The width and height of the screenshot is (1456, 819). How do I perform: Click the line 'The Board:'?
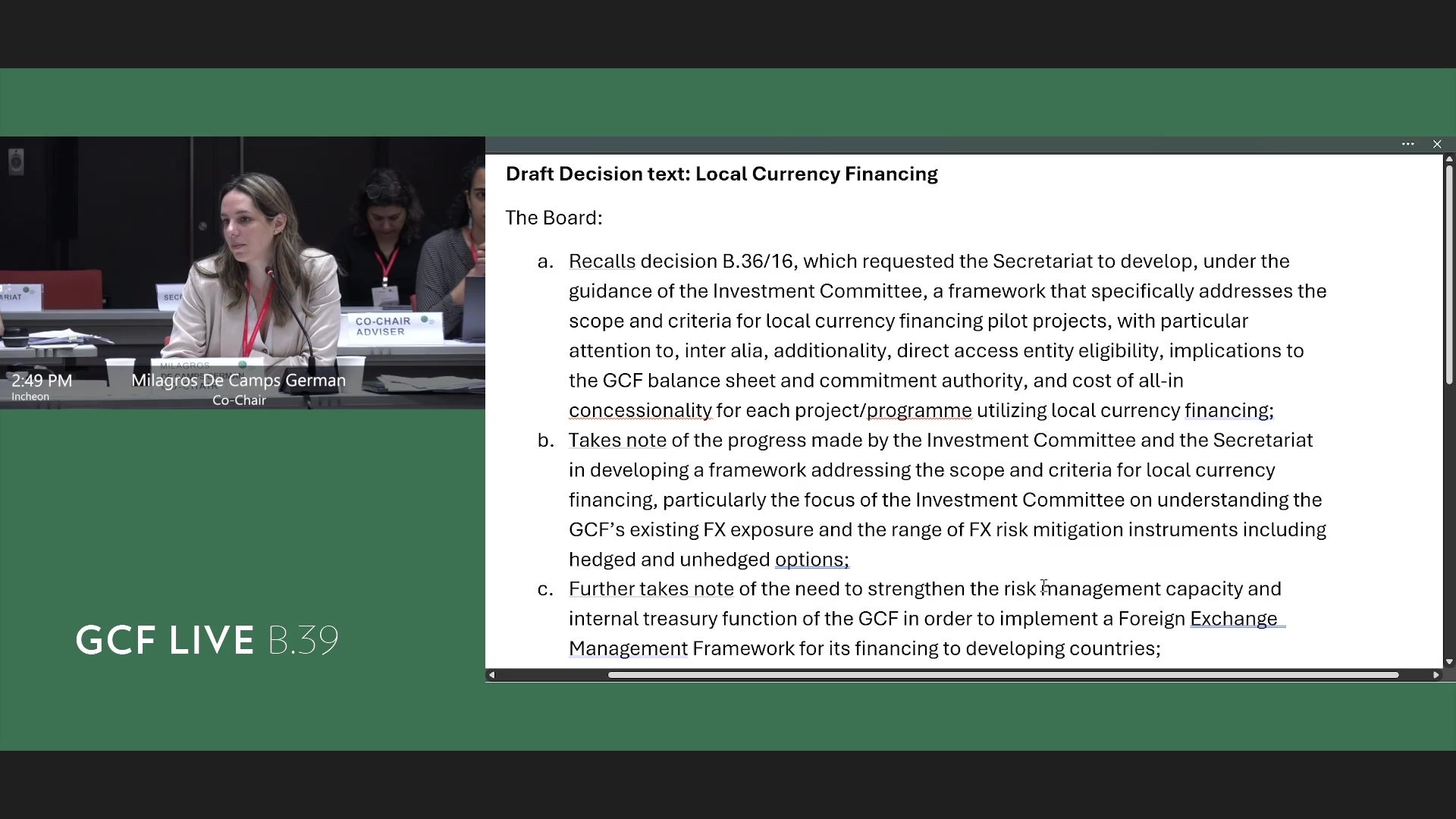pyautogui.click(x=554, y=218)
